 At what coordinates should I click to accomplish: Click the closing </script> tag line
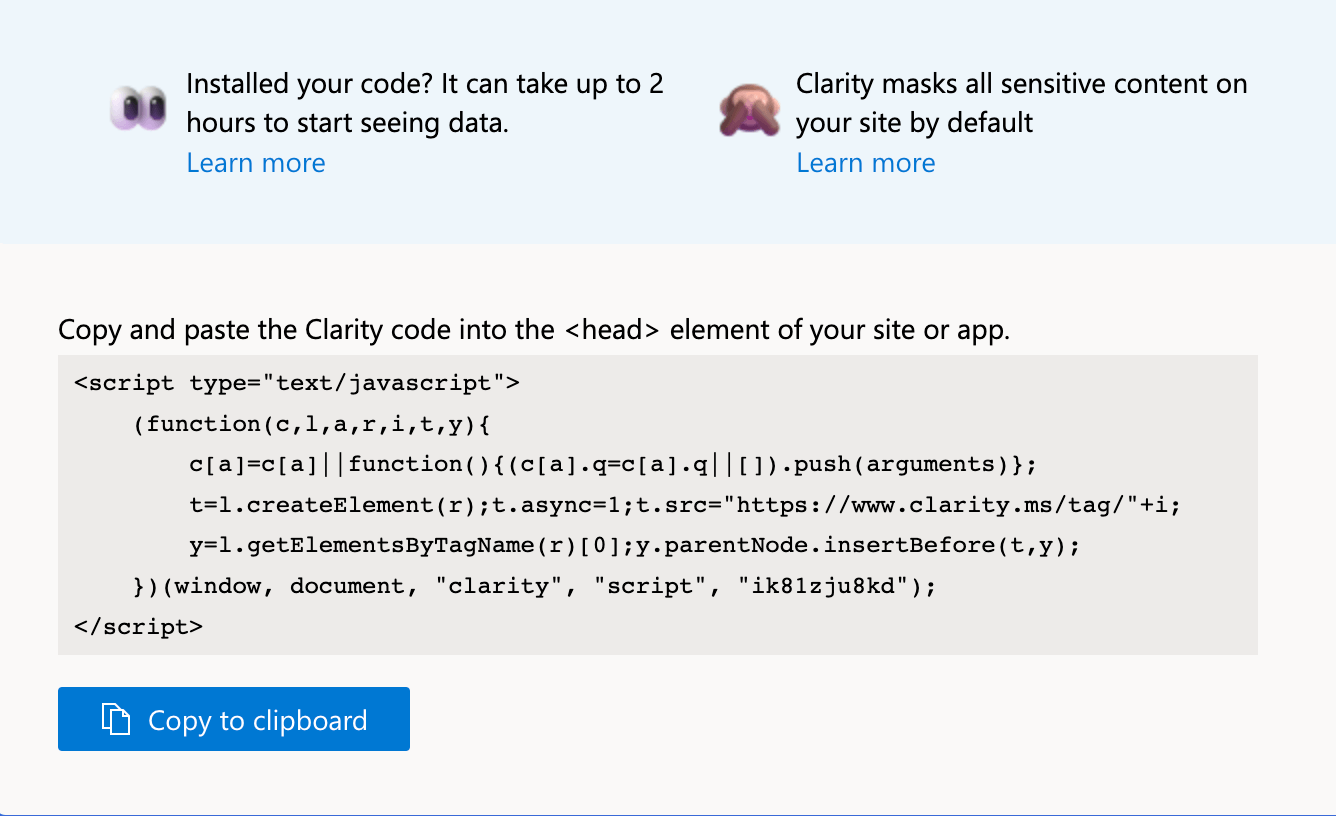pyautogui.click(x=135, y=626)
